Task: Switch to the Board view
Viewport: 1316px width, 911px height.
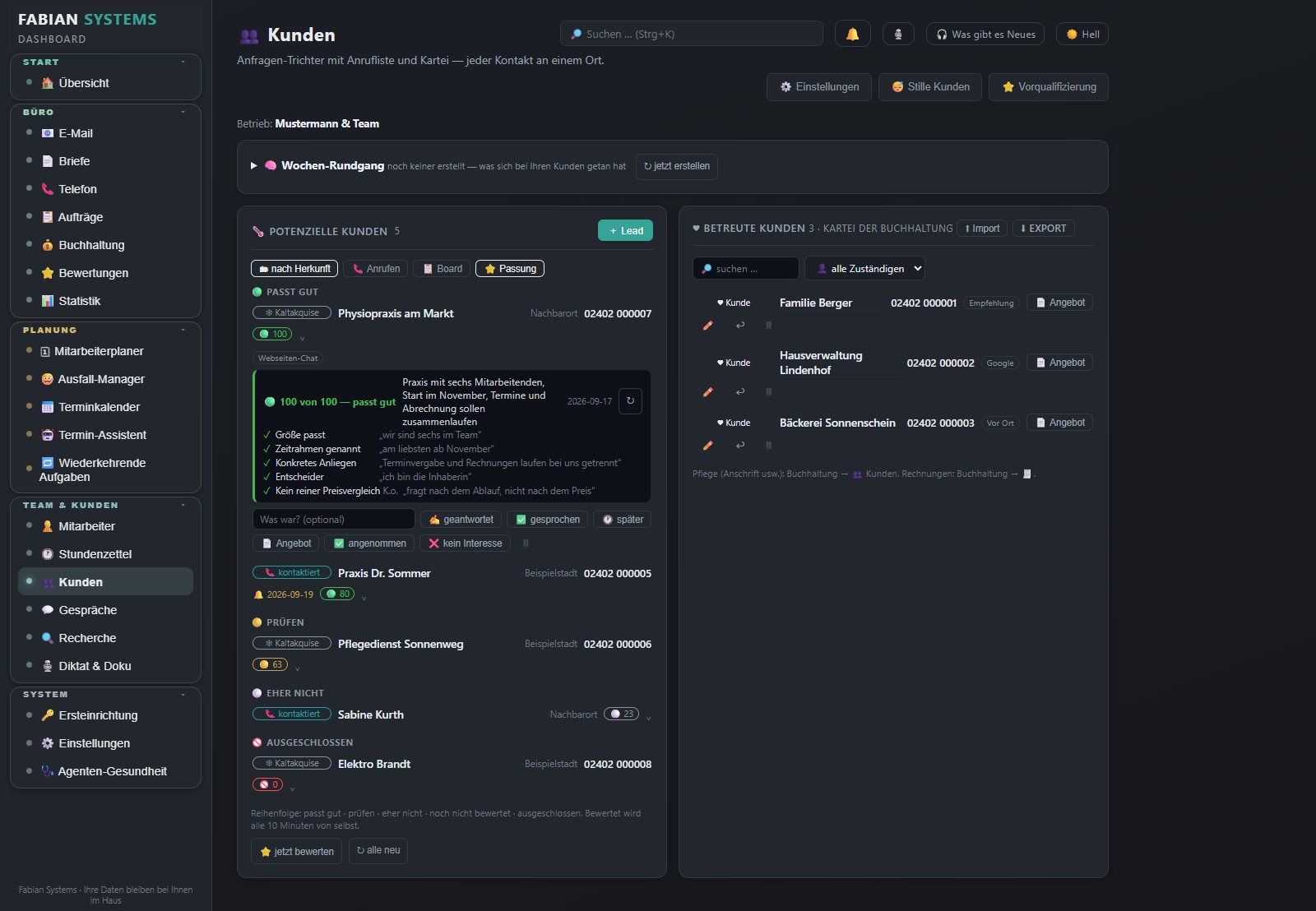Action: [x=442, y=269]
